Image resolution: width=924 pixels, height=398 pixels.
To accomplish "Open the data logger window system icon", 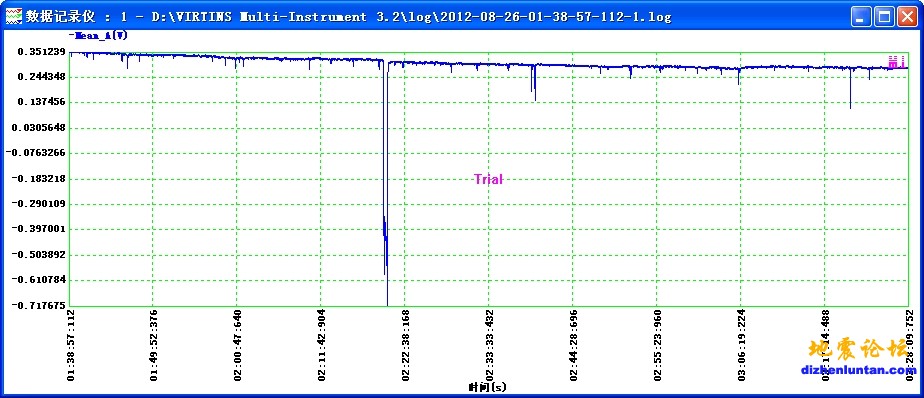I will (x=13, y=16).
